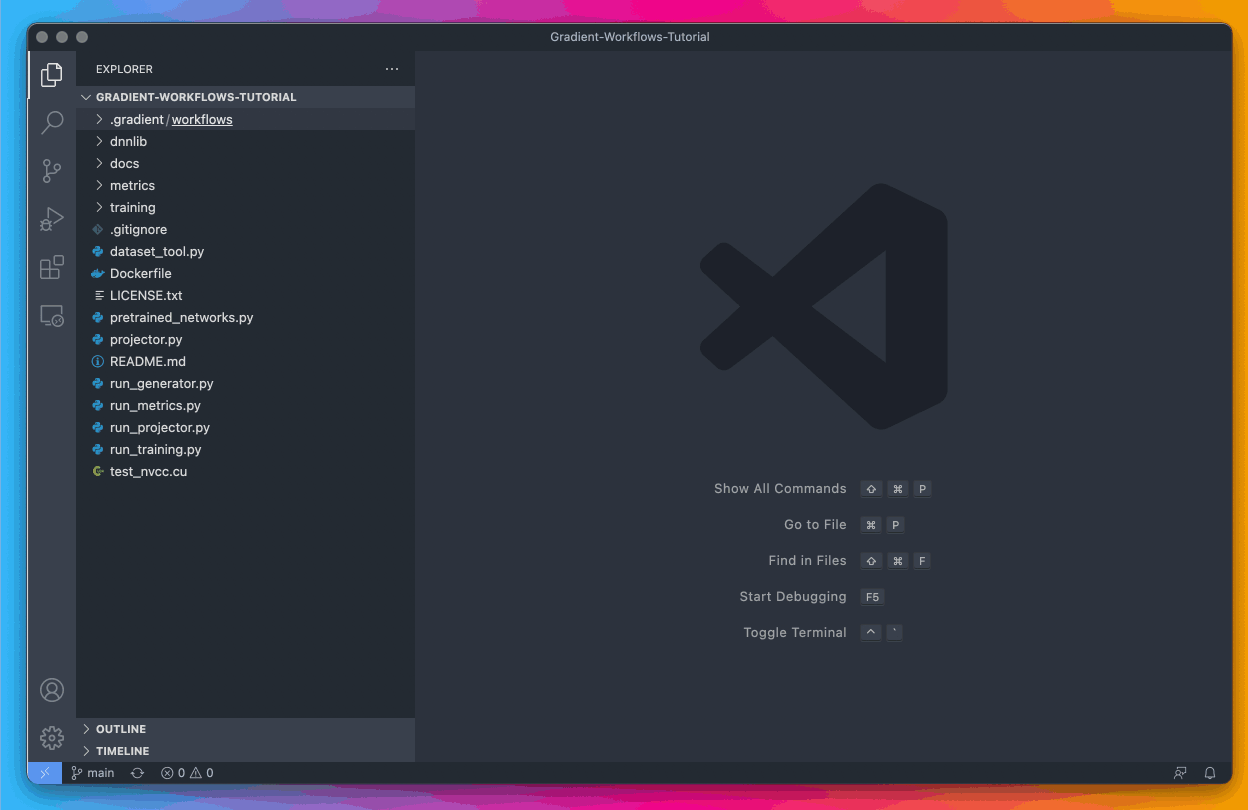Click the main branch indicator
The width and height of the screenshot is (1248, 810).
(93, 773)
